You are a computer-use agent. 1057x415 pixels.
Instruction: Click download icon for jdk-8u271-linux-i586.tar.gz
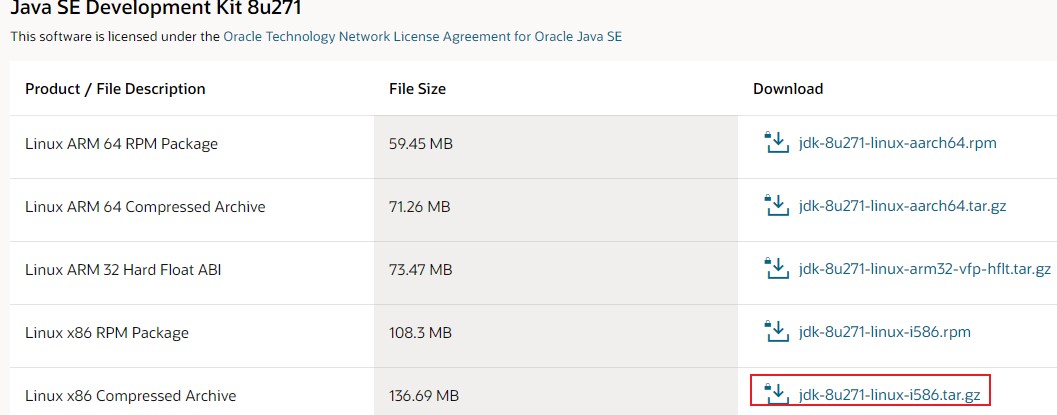776,393
